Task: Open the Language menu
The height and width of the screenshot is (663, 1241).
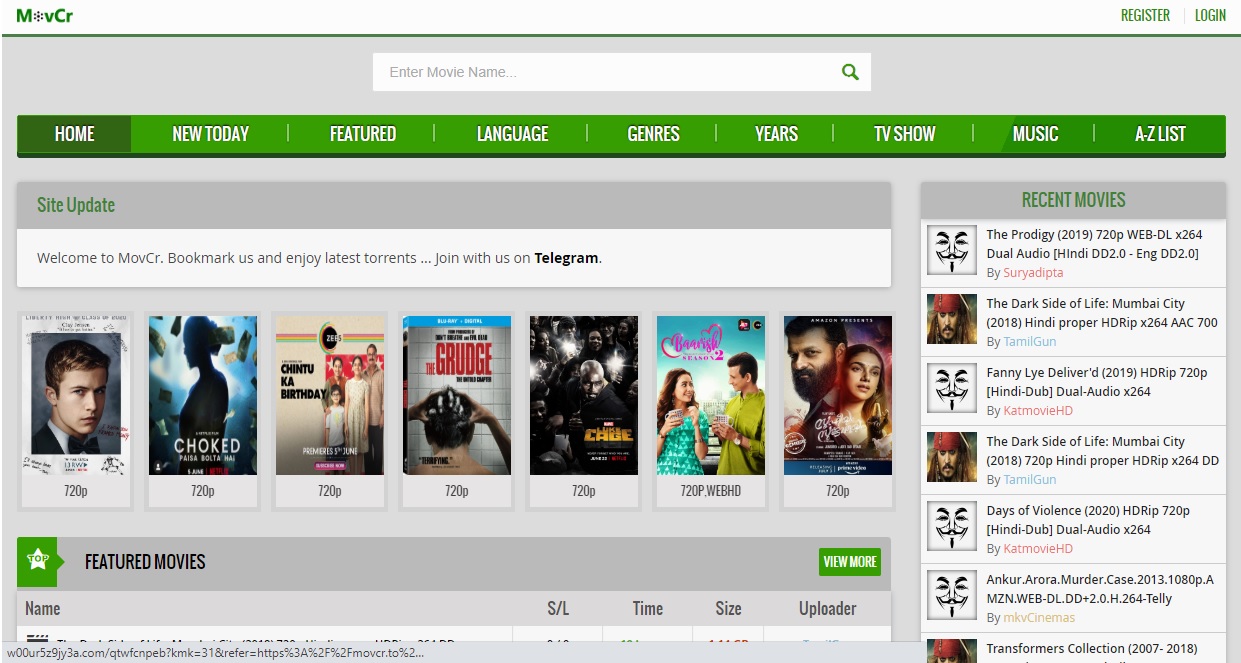Action: point(512,134)
